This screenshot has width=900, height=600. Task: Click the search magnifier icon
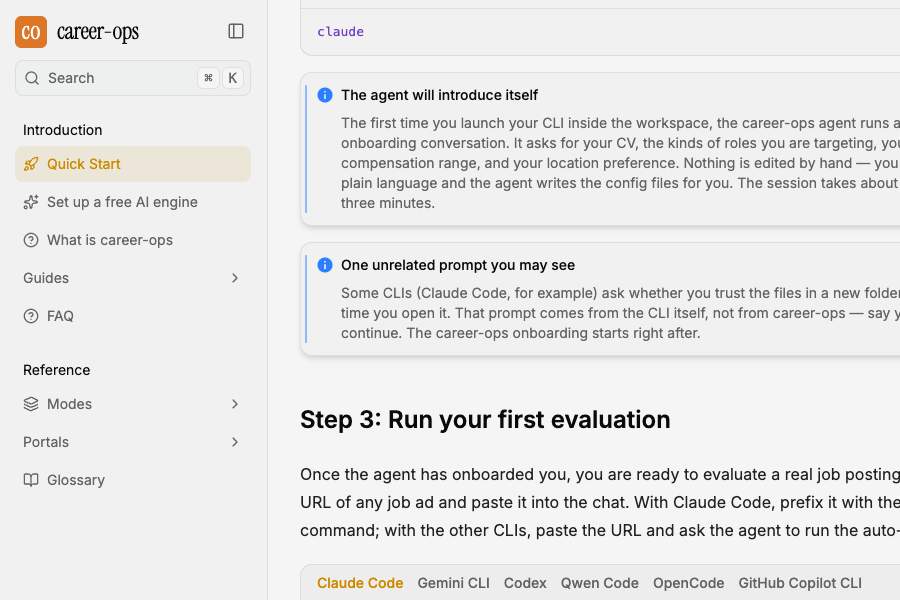click(x=32, y=78)
